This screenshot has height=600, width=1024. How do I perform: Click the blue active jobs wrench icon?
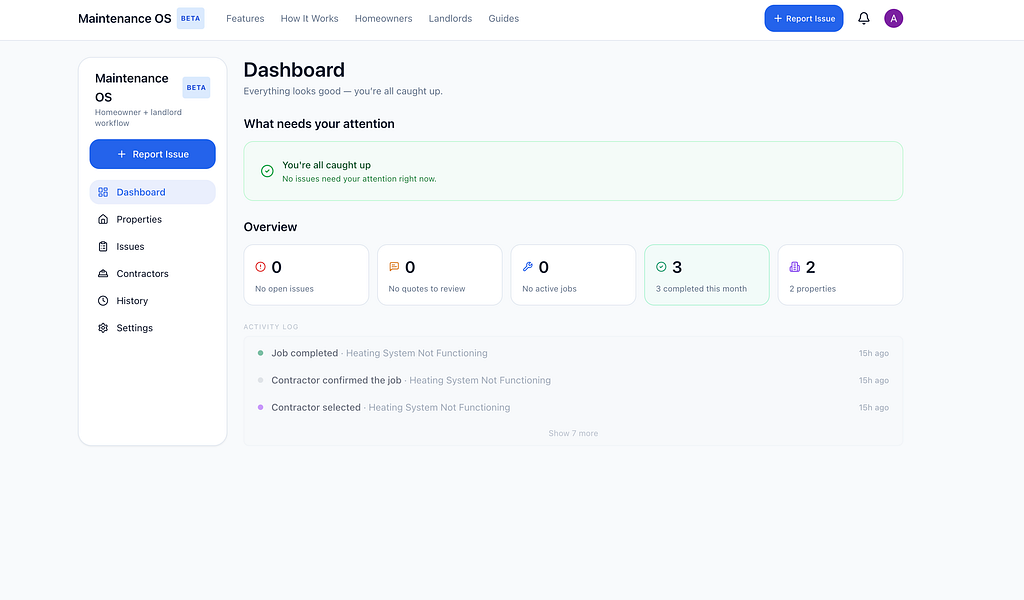coord(528,266)
